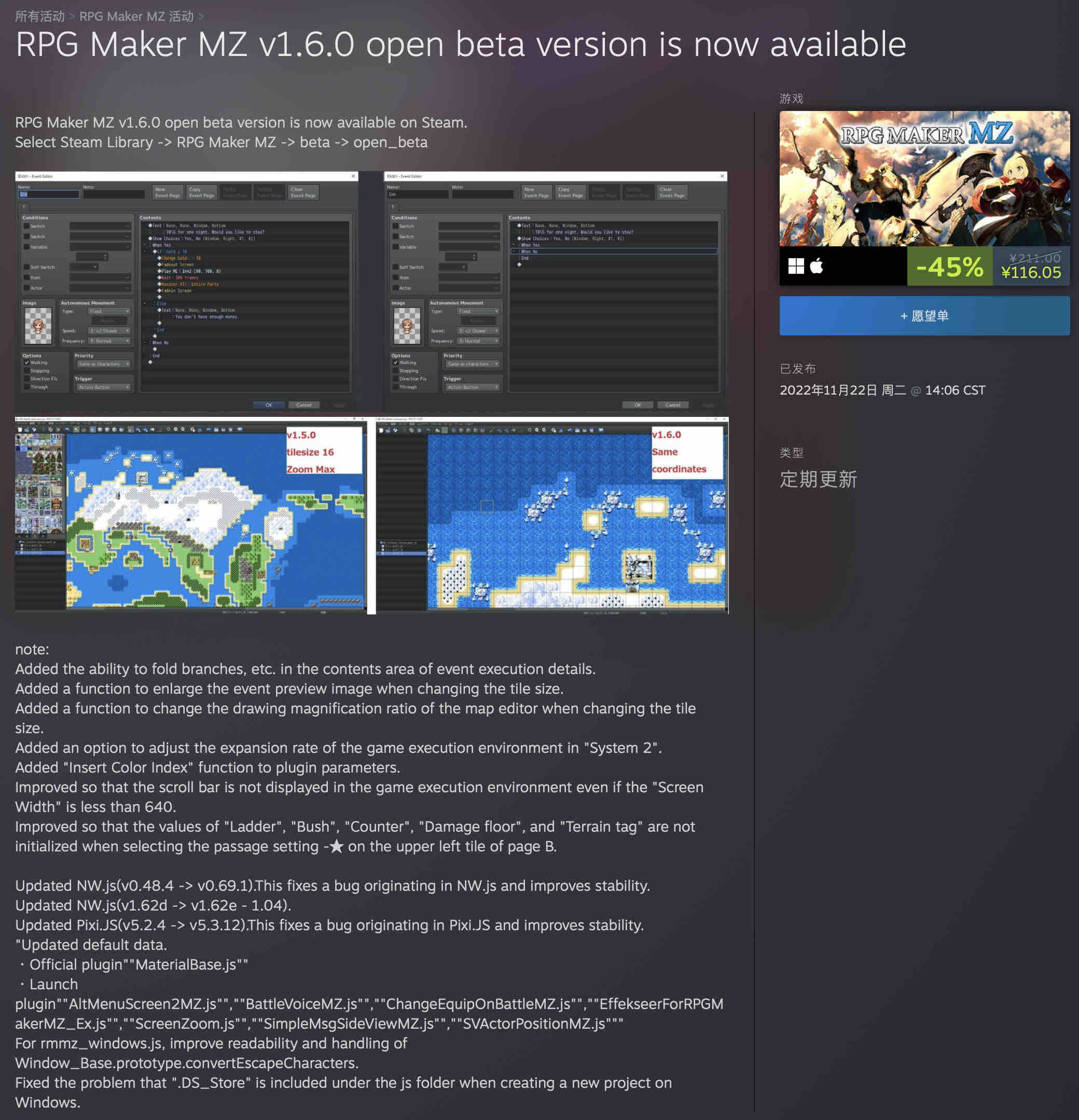Click the 'note:' line
The image size is (1079, 1120).
(x=32, y=649)
